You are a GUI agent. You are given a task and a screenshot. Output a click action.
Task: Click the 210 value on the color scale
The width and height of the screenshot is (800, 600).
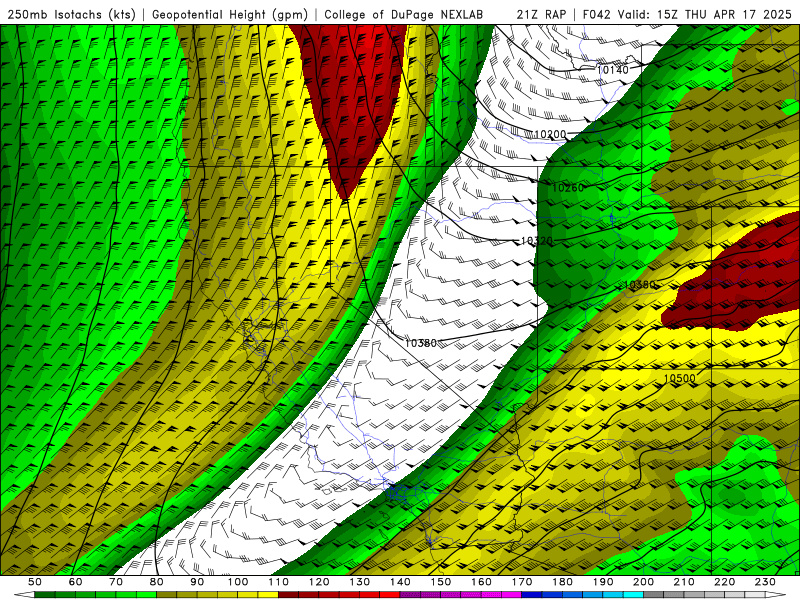point(684,582)
